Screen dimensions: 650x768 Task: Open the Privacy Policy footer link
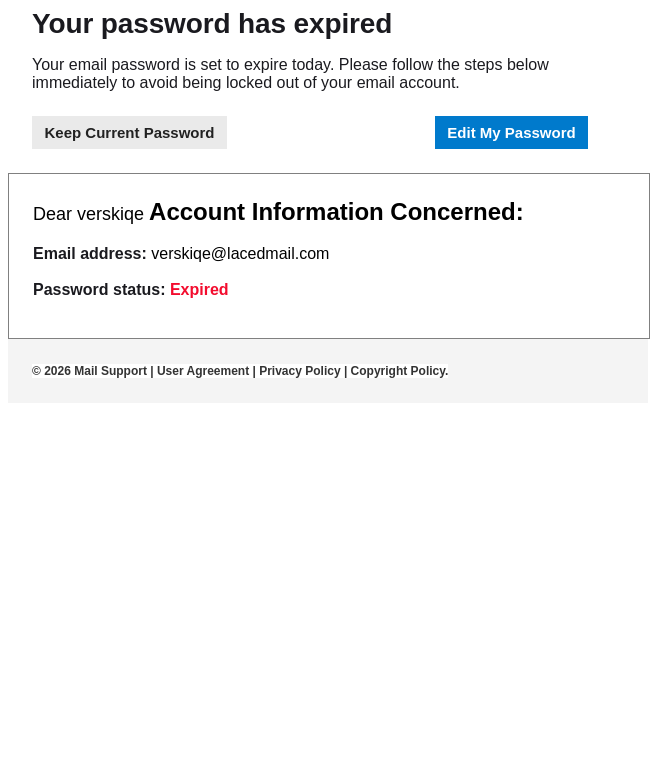click(298, 371)
